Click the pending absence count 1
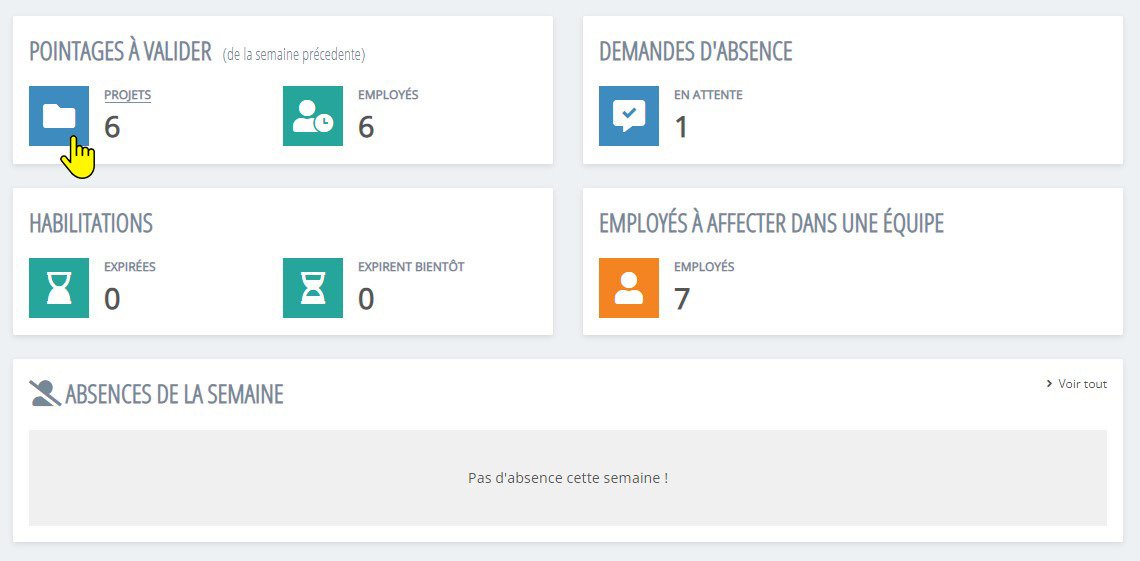The image size is (1140, 561). 681,127
